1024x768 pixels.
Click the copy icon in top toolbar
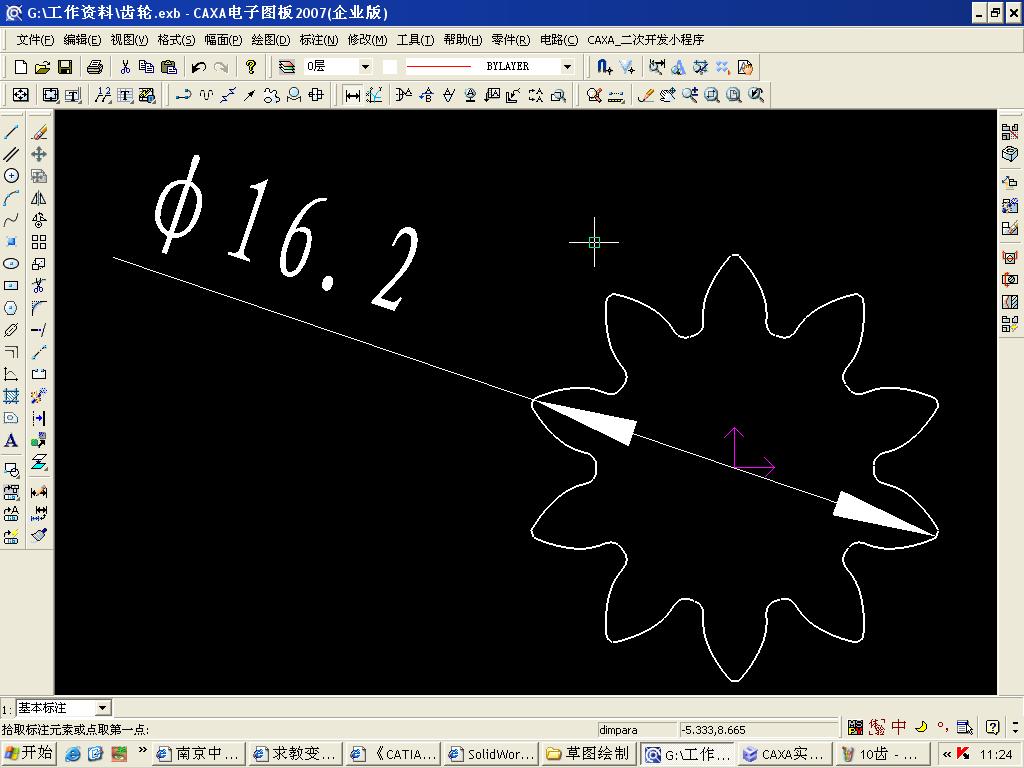pos(146,67)
